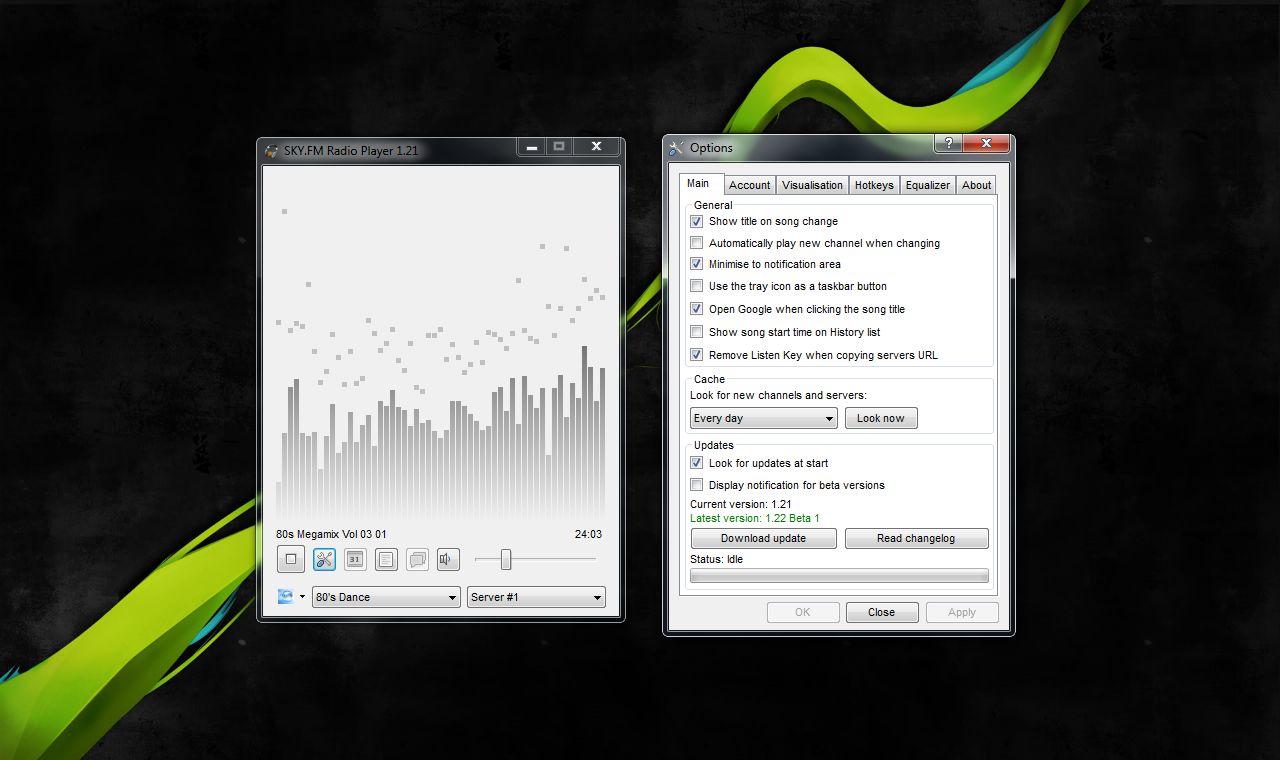The image size is (1280, 760).
Task: Minimize the SKY.FM Radio Player window
Action: coord(532,147)
